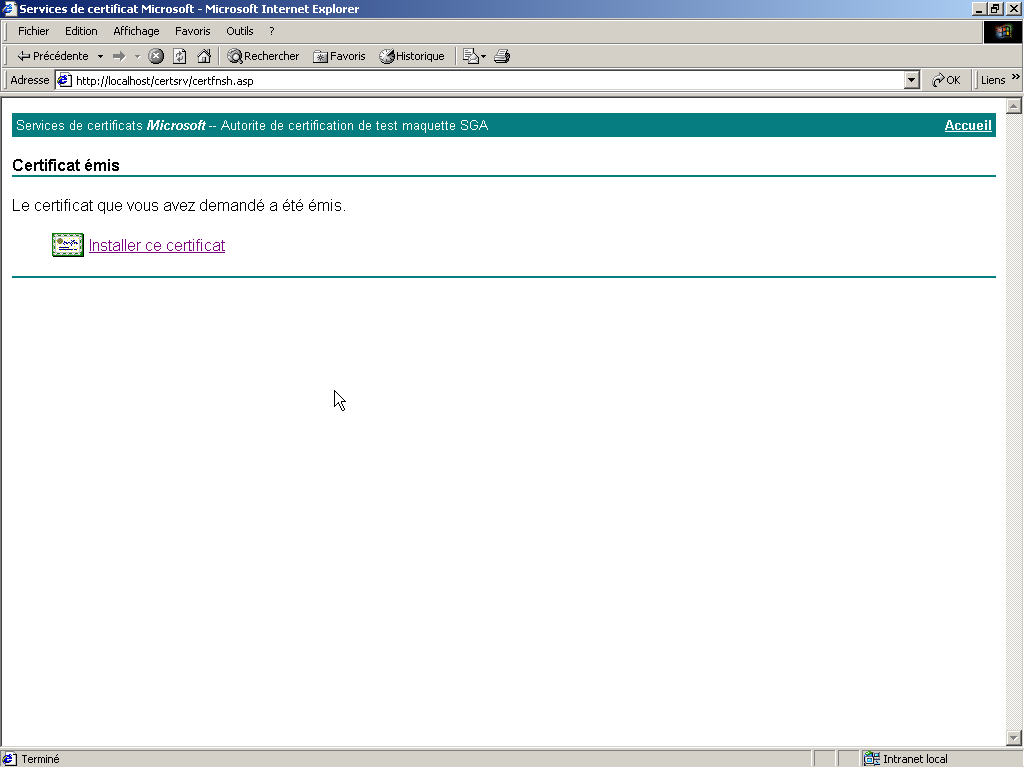Open the Rechercher search panel
Image resolution: width=1024 pixels, height=768 pixels.
263,56
